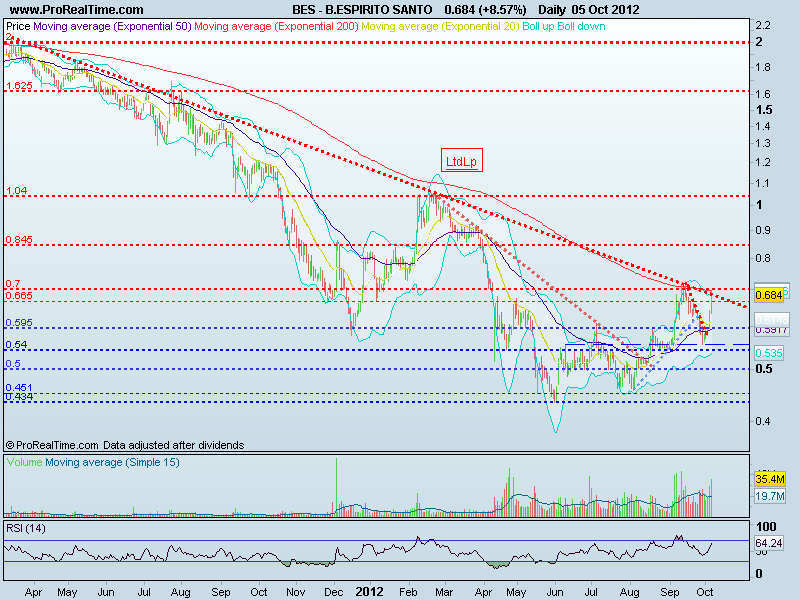Click the 2.2 tick on price axis
The width and height of the screenshot is (800, 600).
click(x=763, y=26)
